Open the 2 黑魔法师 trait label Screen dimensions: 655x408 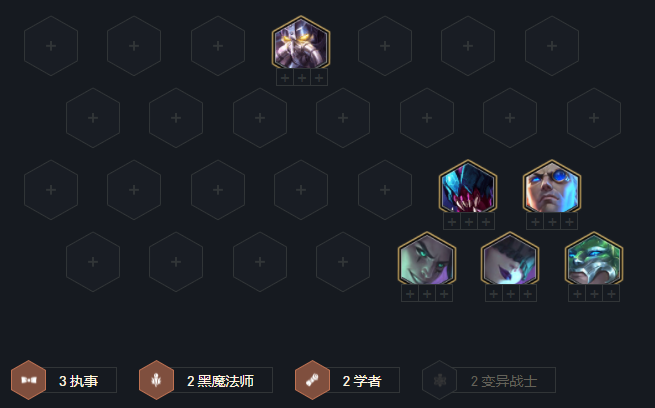(x=221, y=381)
